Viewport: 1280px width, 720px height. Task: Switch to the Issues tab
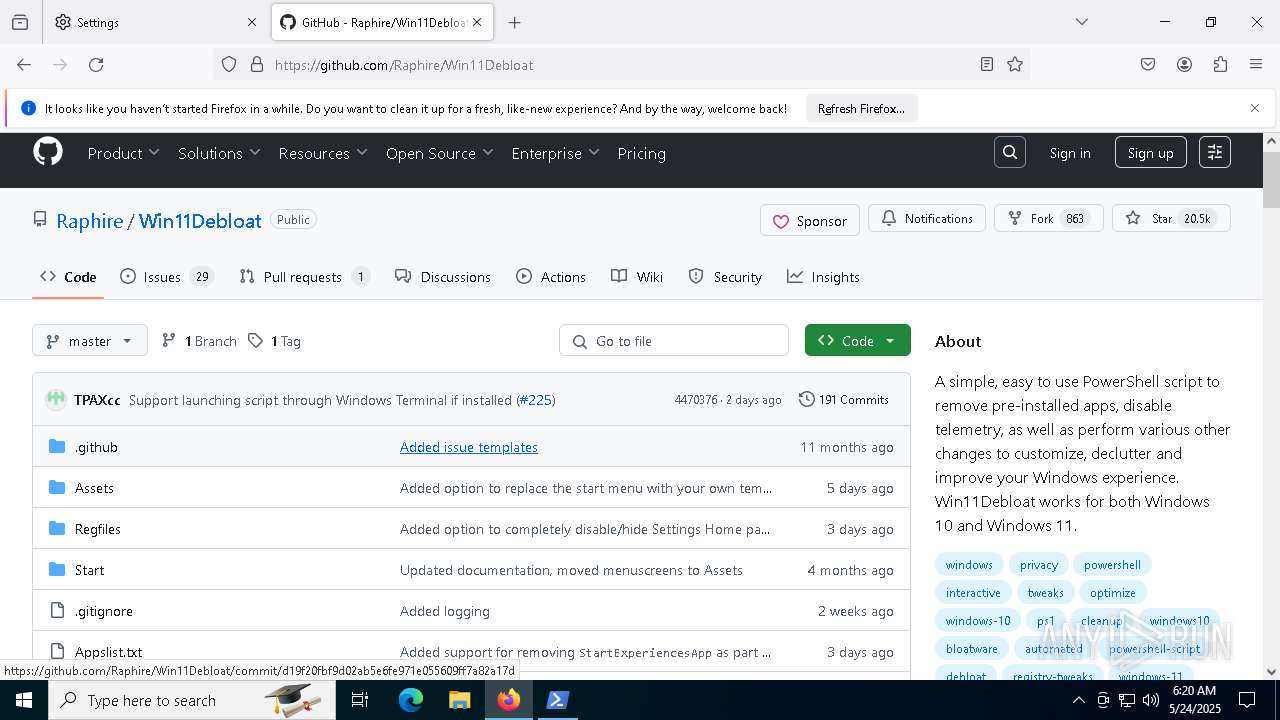click(166, 277)
